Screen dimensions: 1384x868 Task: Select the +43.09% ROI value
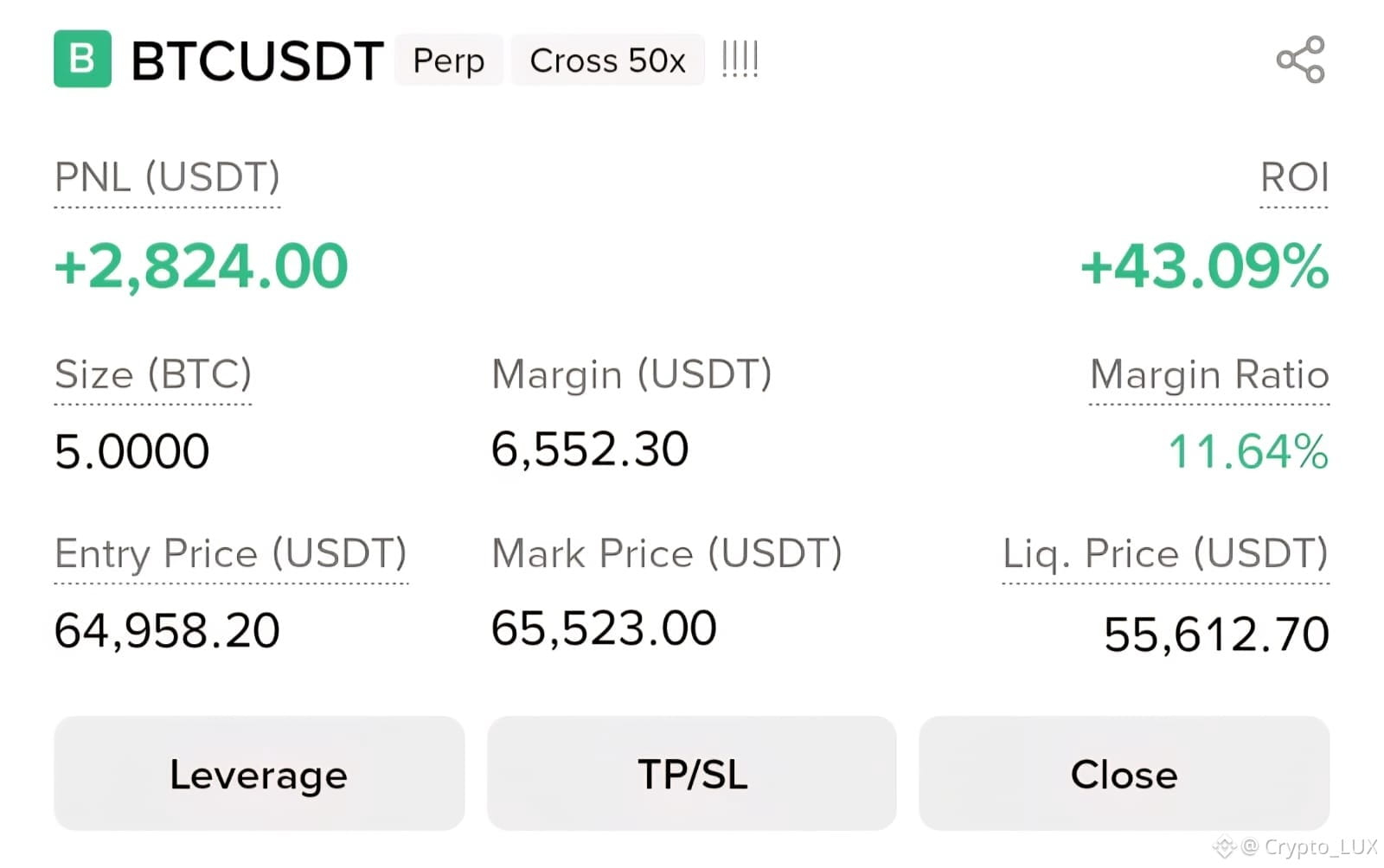[1204, 266]
